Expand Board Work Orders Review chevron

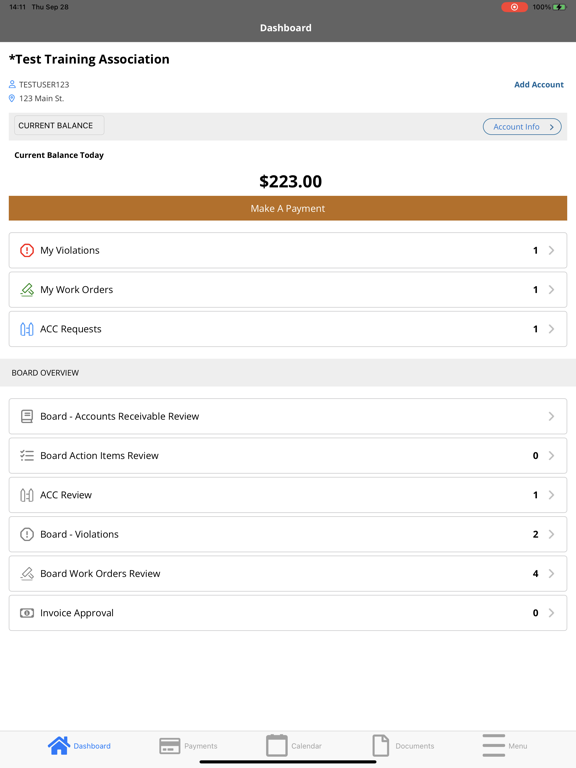(552, 574)
